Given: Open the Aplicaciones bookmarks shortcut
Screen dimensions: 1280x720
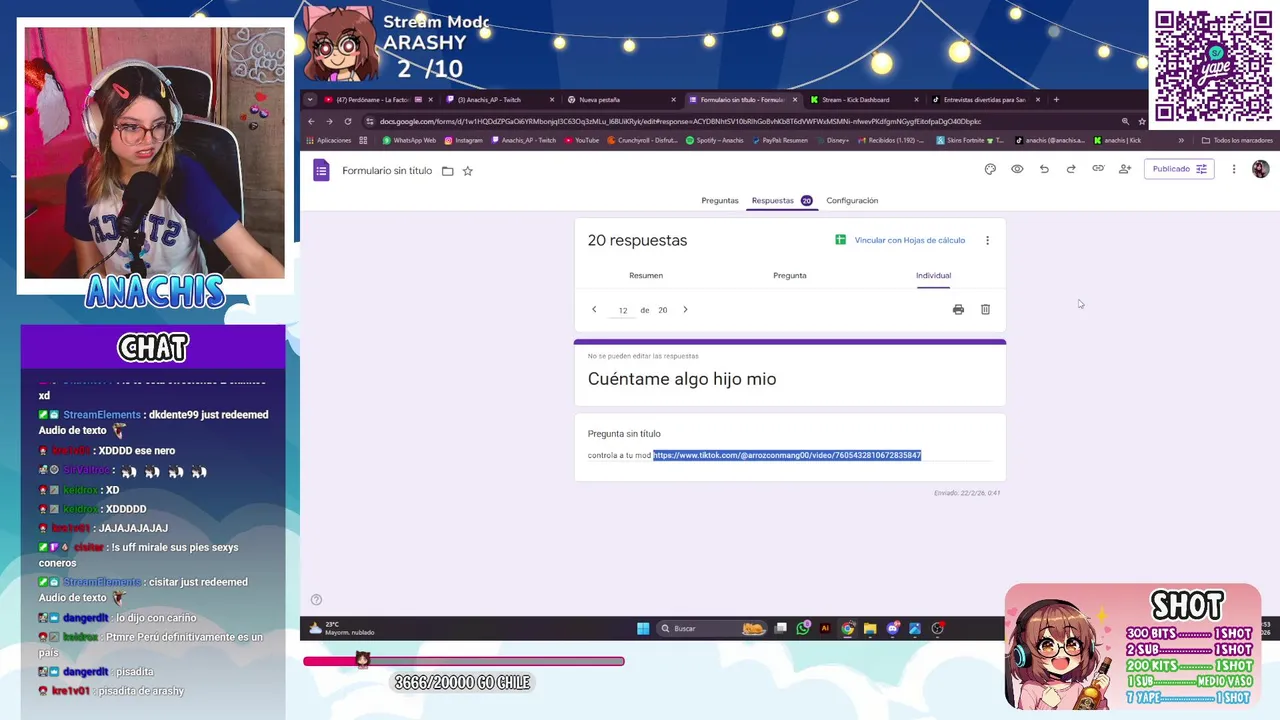Looking at the screenshot, I should pos(328,141).
